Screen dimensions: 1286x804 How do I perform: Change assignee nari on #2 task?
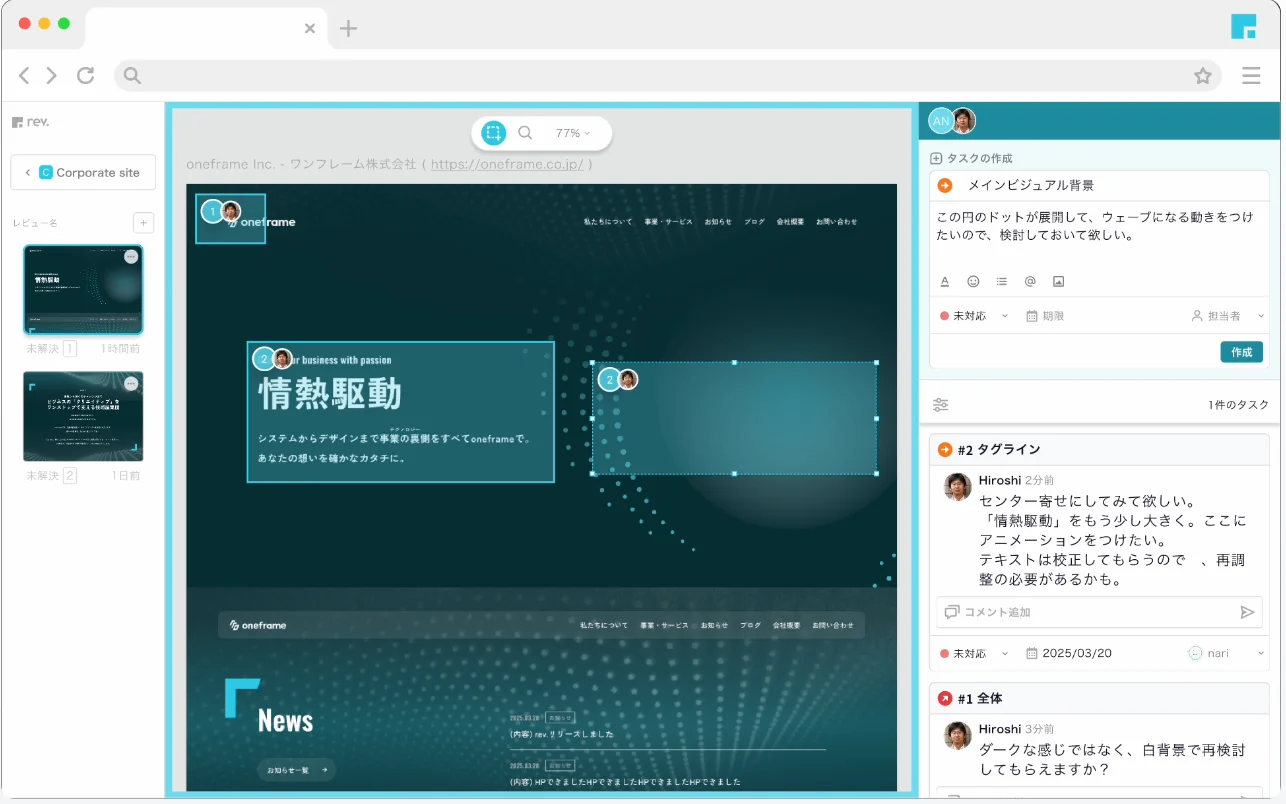tap(1225, 653)
